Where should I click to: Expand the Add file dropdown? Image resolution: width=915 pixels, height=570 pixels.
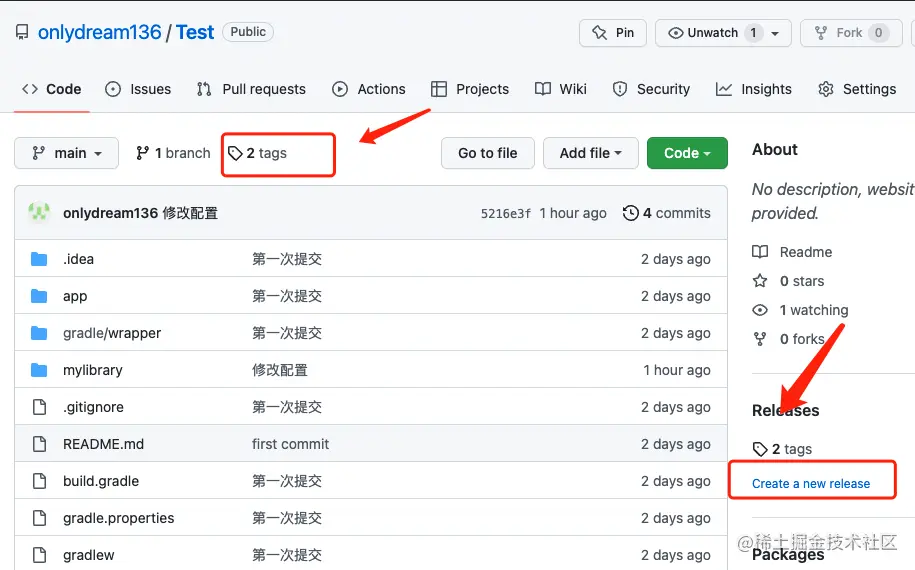pos(591,153)
